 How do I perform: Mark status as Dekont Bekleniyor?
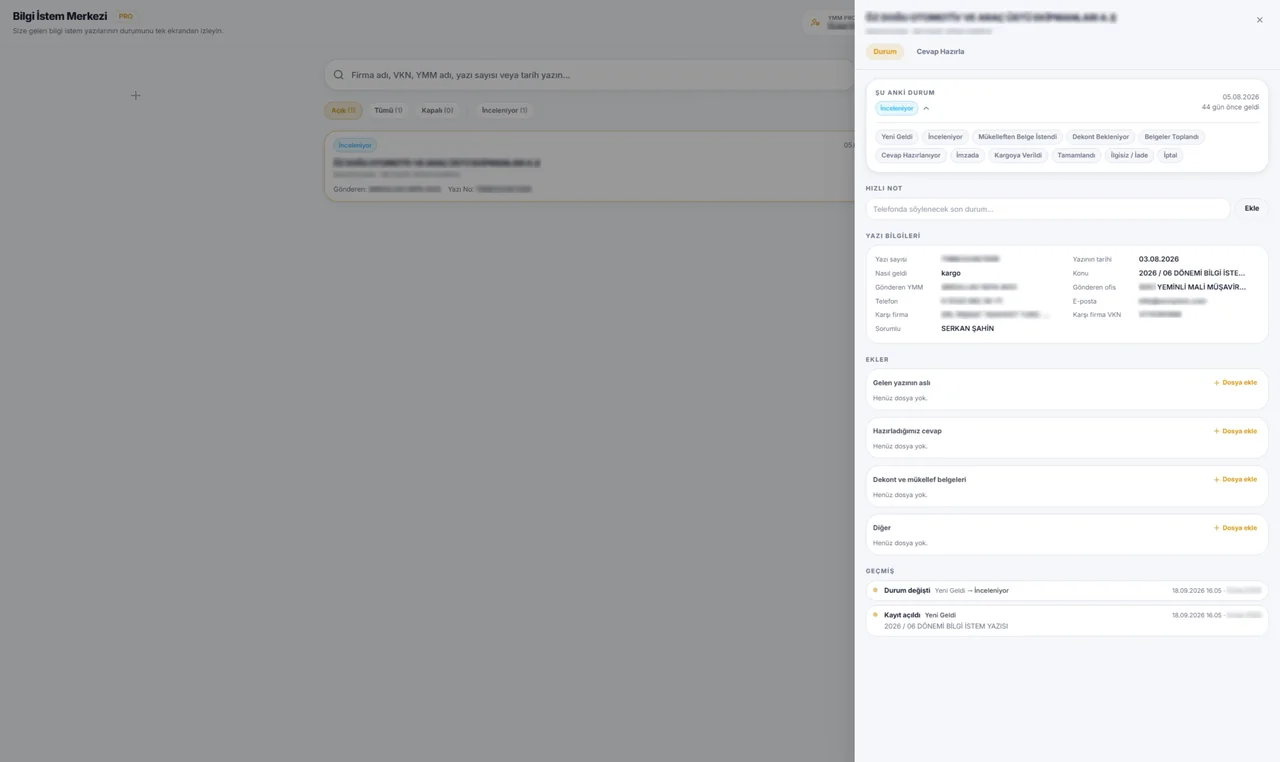tap(1100, 137)
